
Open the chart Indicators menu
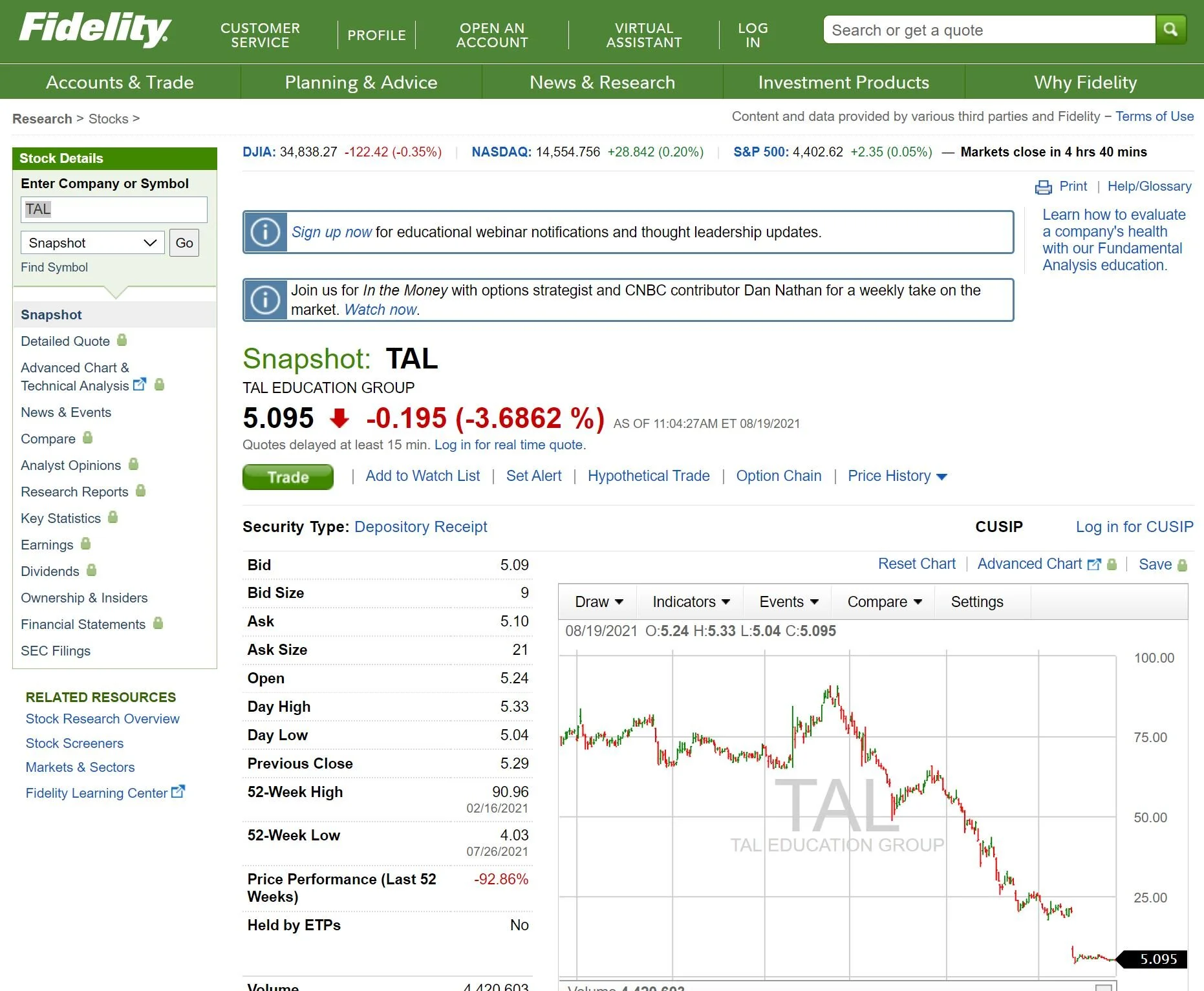point(691,602)
